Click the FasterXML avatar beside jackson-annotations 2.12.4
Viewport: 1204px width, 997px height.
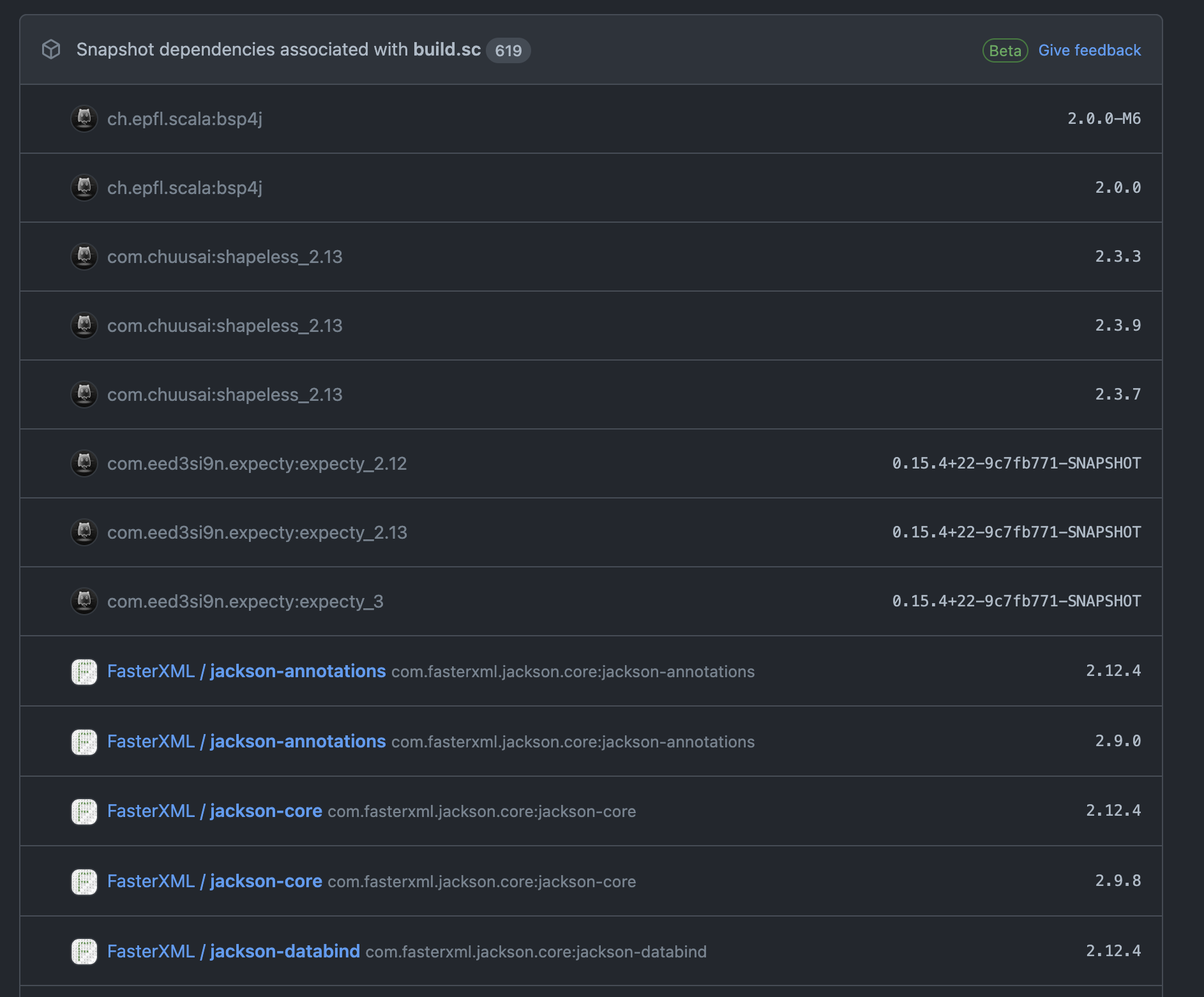pyautogui.click(x=84, y=671)
